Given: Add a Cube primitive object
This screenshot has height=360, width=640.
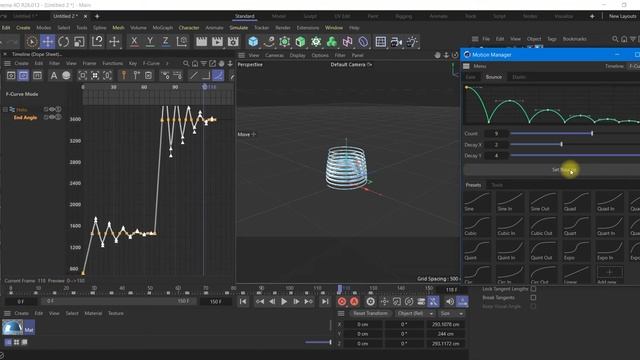Looking at the screenshot, I should 253,42.
